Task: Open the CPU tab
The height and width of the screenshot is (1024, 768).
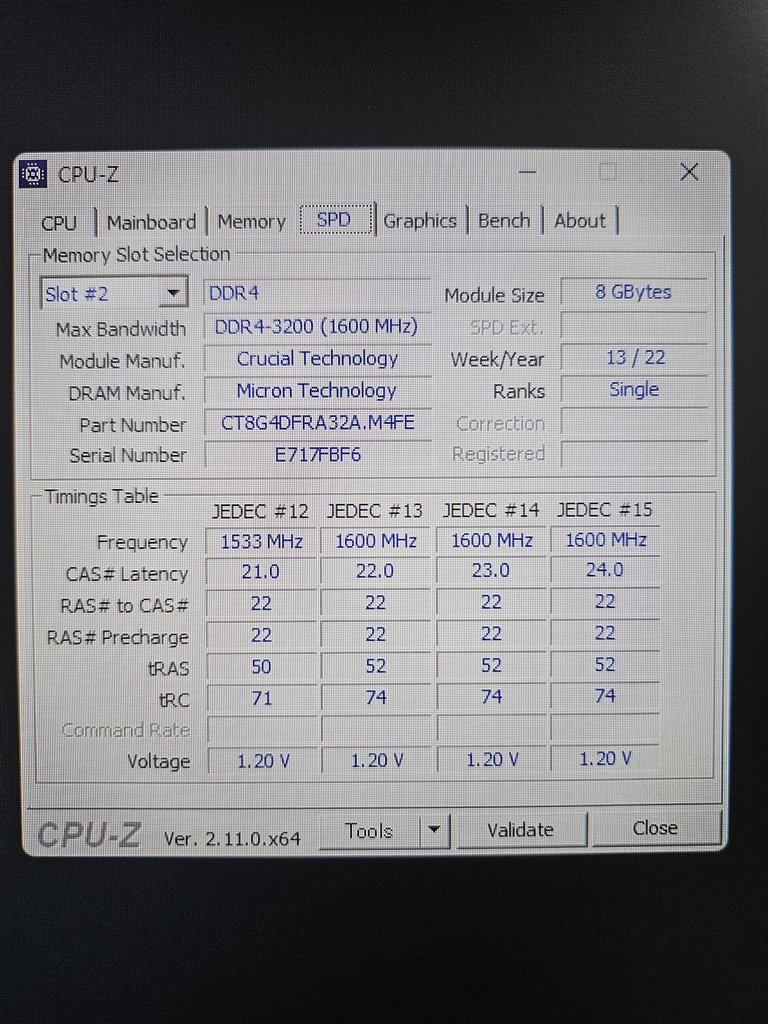Action: click(59, 223)
